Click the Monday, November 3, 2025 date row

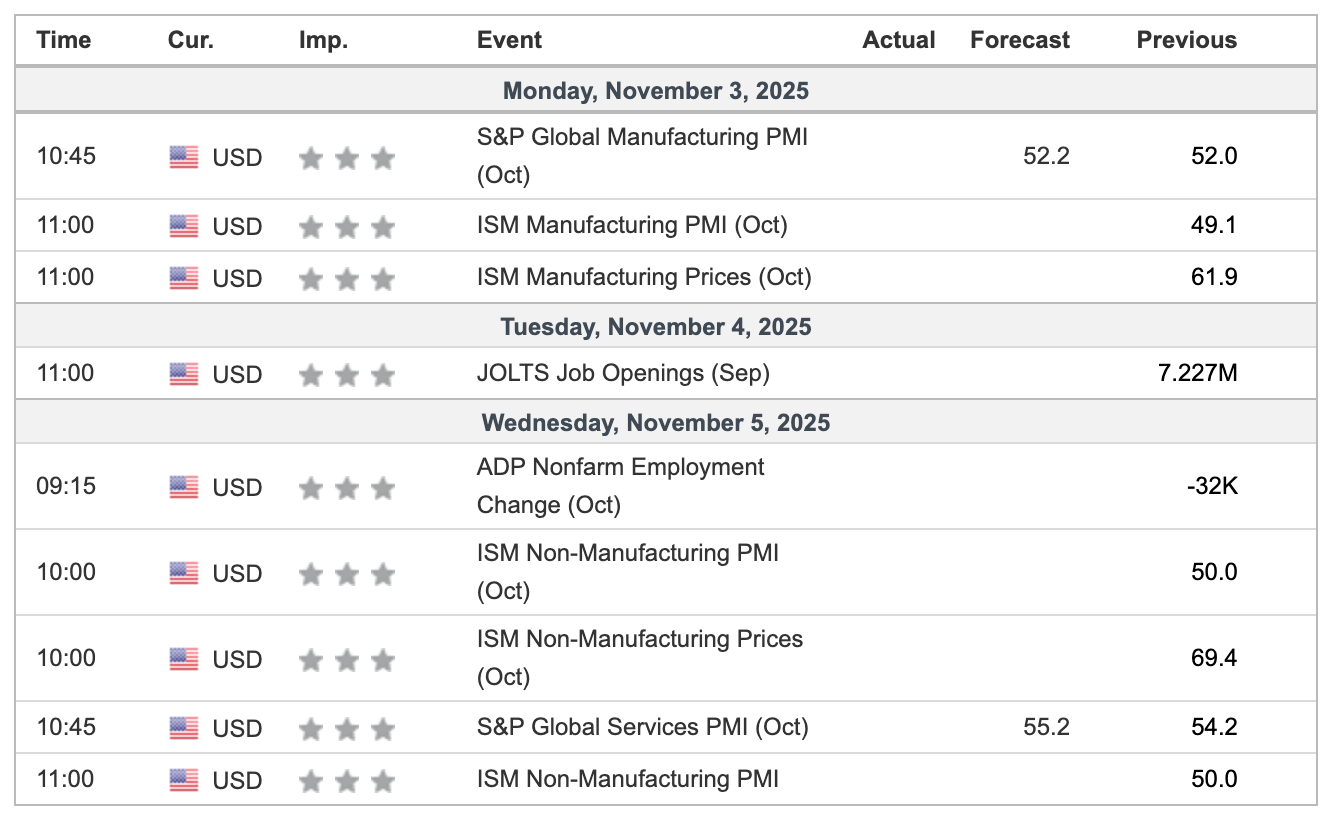click(655, 91)
